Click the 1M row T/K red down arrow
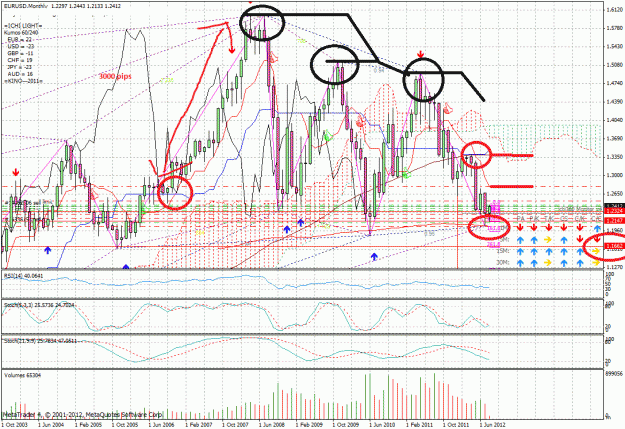The image size is (625, 429). [x=549, y=227]
